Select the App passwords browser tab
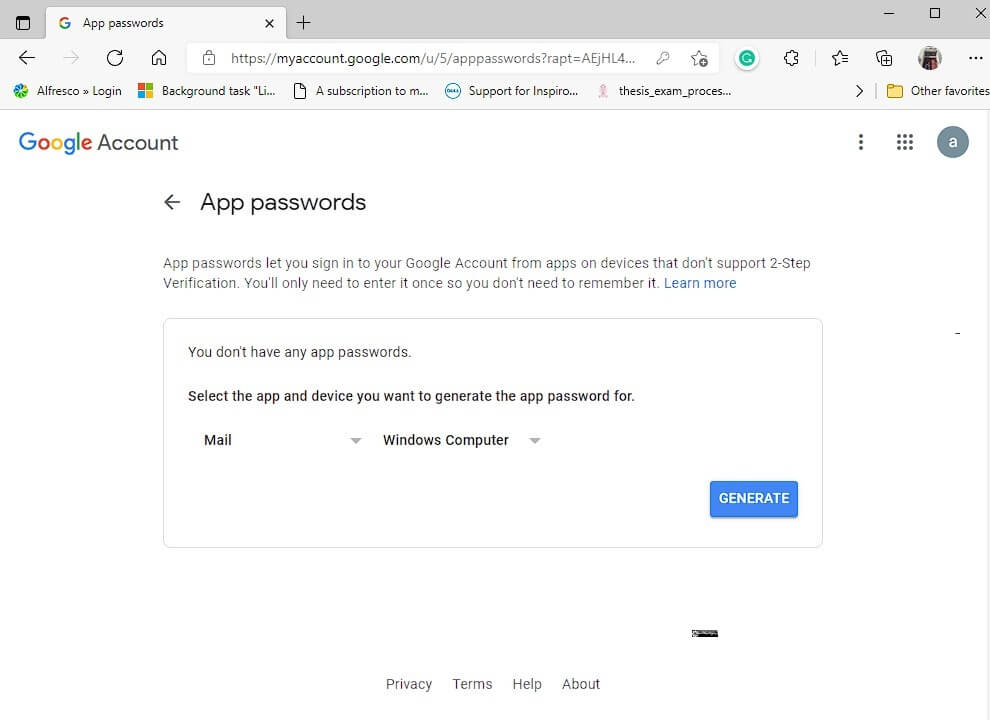The width and height of the screenshot is (990, 720). click(166, 23)
